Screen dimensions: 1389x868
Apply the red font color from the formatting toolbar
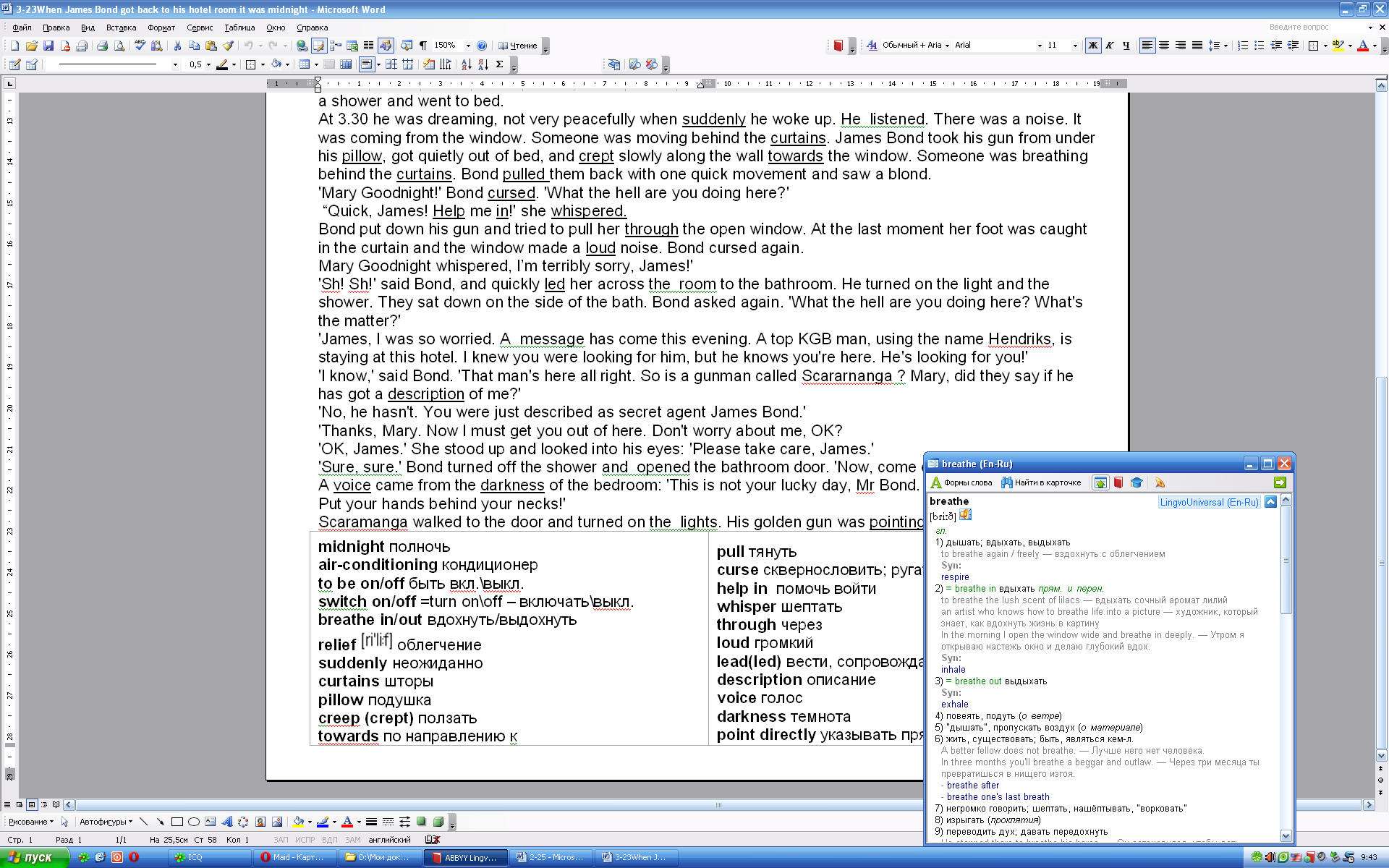tap(1363, 45)
